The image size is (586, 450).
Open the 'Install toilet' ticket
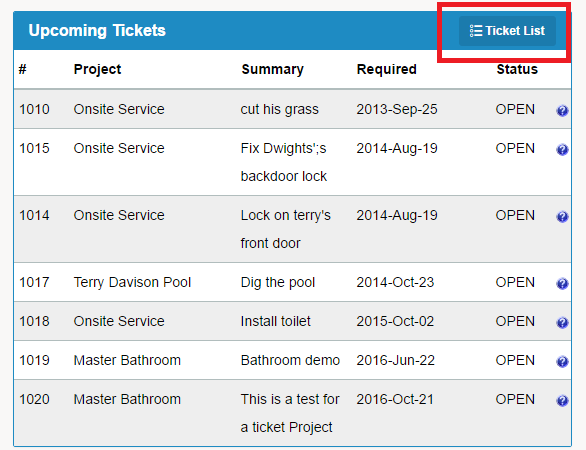pos(275,321)
